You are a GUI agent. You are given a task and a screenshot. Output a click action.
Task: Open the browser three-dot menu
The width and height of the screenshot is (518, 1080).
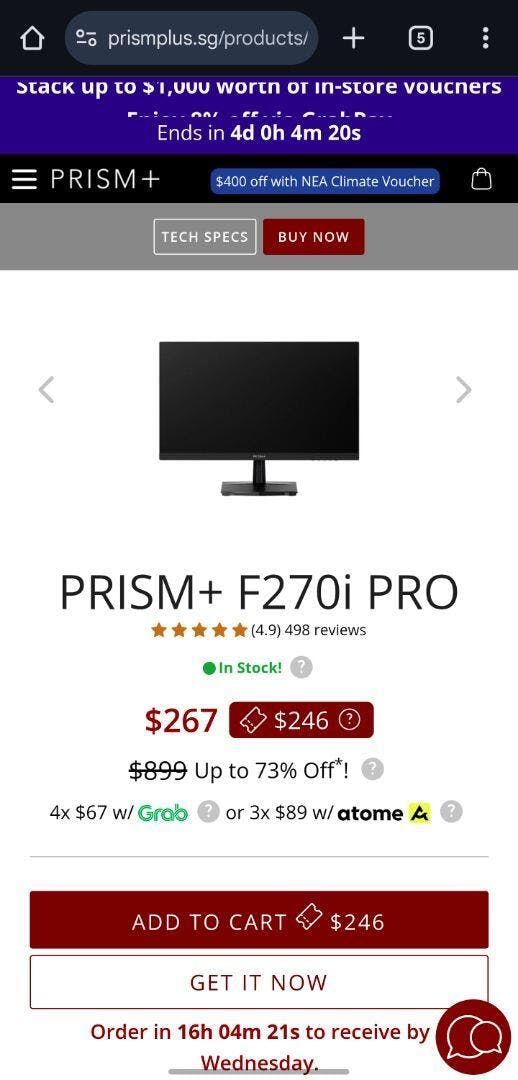point(486,38)
